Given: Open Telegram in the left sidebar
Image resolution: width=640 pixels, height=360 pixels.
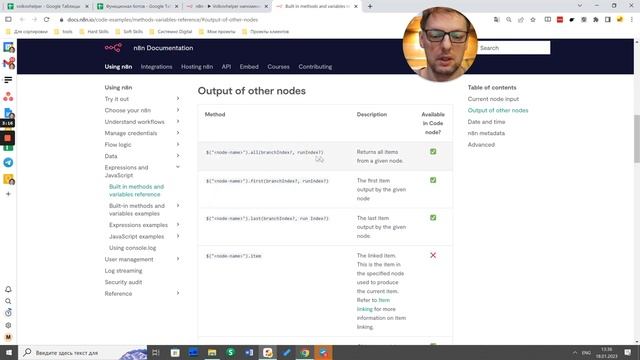Looking at the screenshot, I should [8, 162].
